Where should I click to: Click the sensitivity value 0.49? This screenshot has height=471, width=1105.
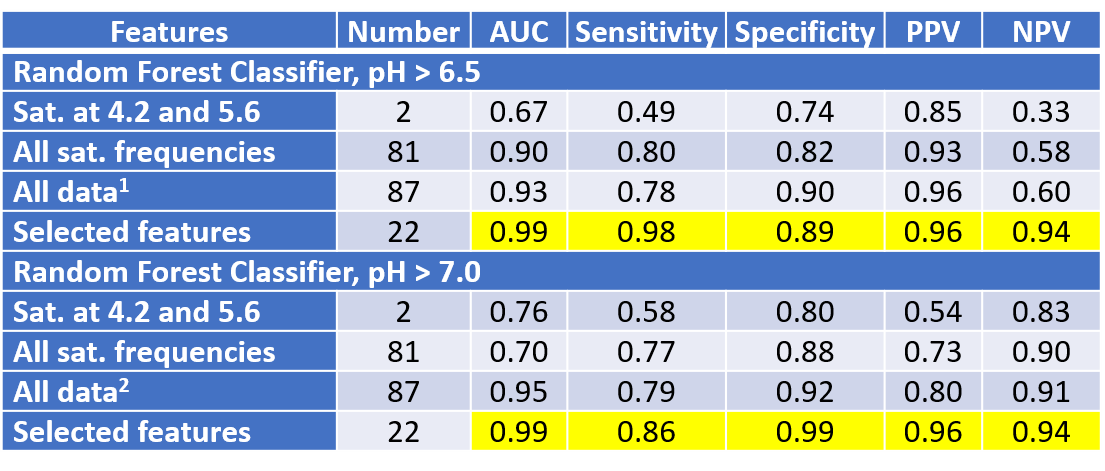coord(647,112)
